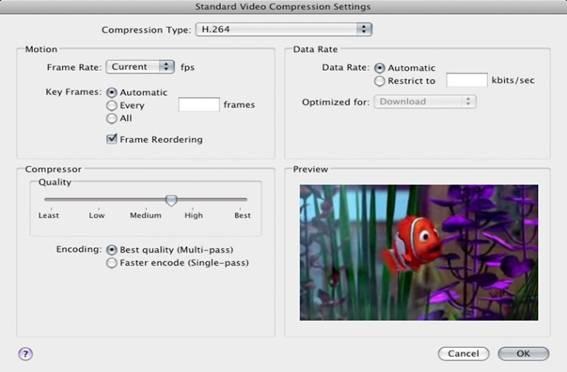
Task: Confirm settings with the OK button
Action: coord(524,354)
